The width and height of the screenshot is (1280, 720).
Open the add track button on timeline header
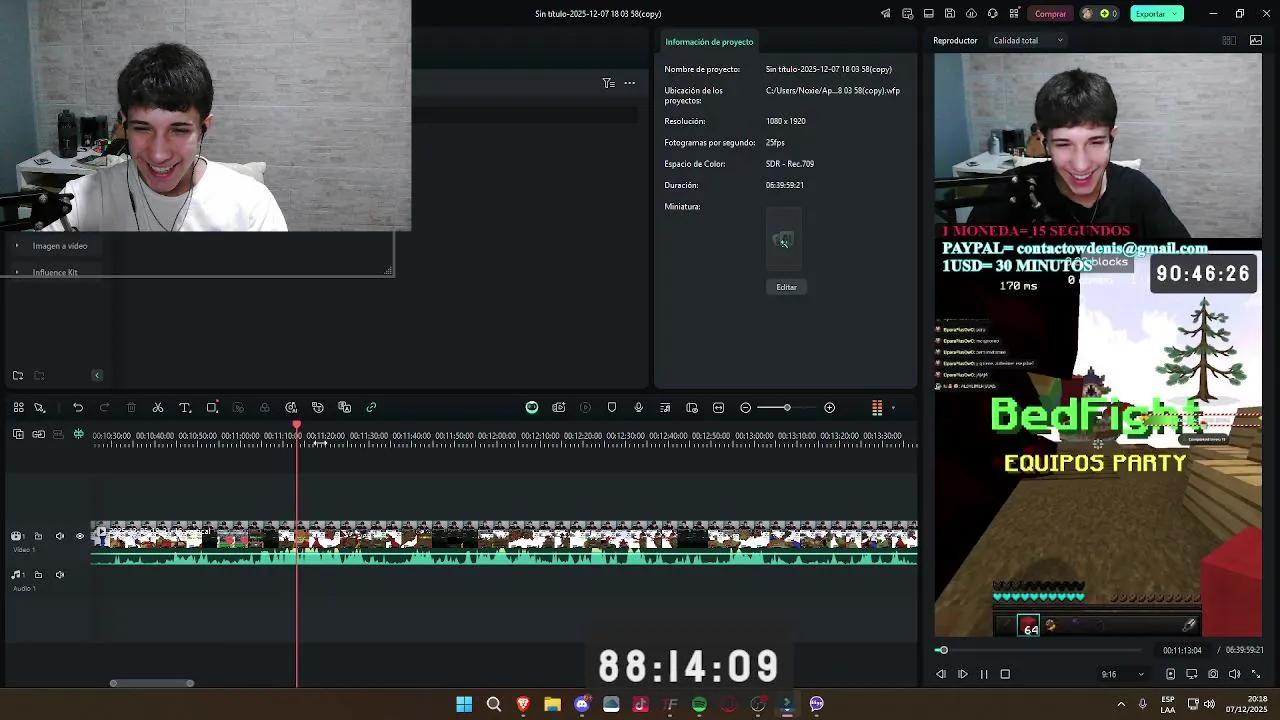coord(18,434)
